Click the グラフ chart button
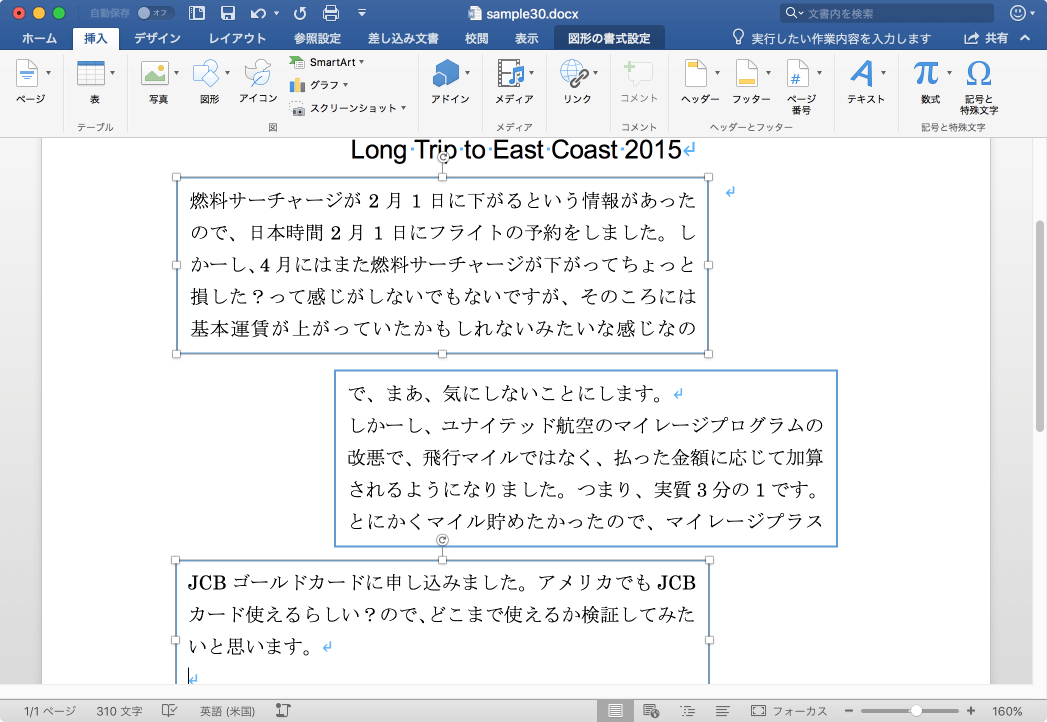Image resolution: width=1047 pixels, height=722 pixels. pyautogui.click(x=319, y=85)
